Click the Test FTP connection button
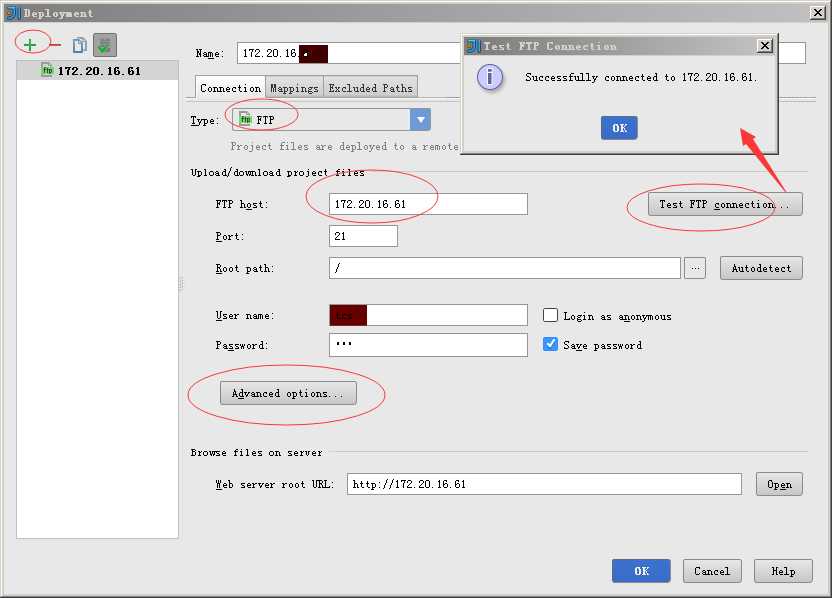This screenshot has width=832, height=598. tap(725, 204)
